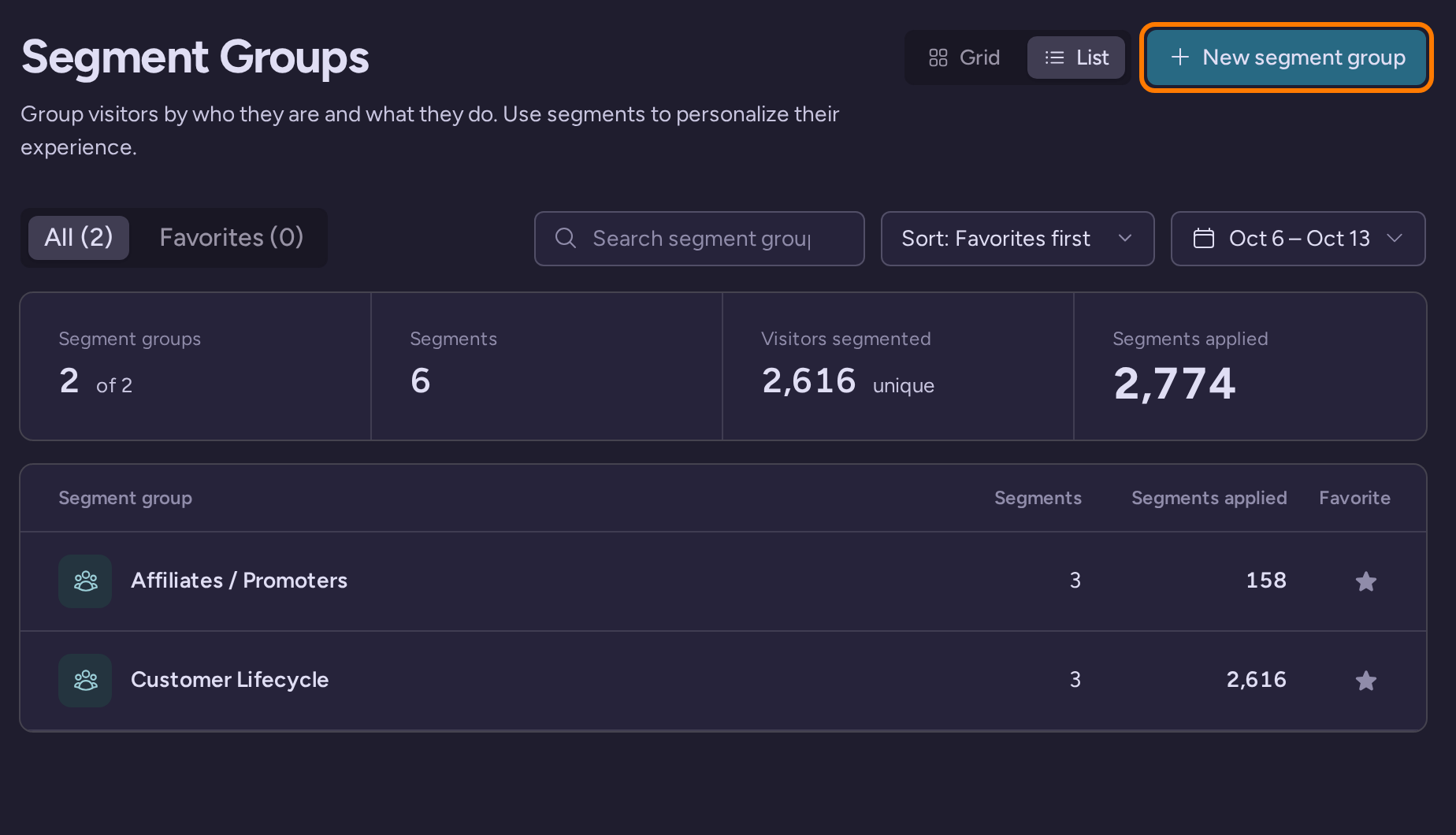Switch to the Favorites (0) tab
Viewport: 1456px width, 835px height.
(232, 238)
